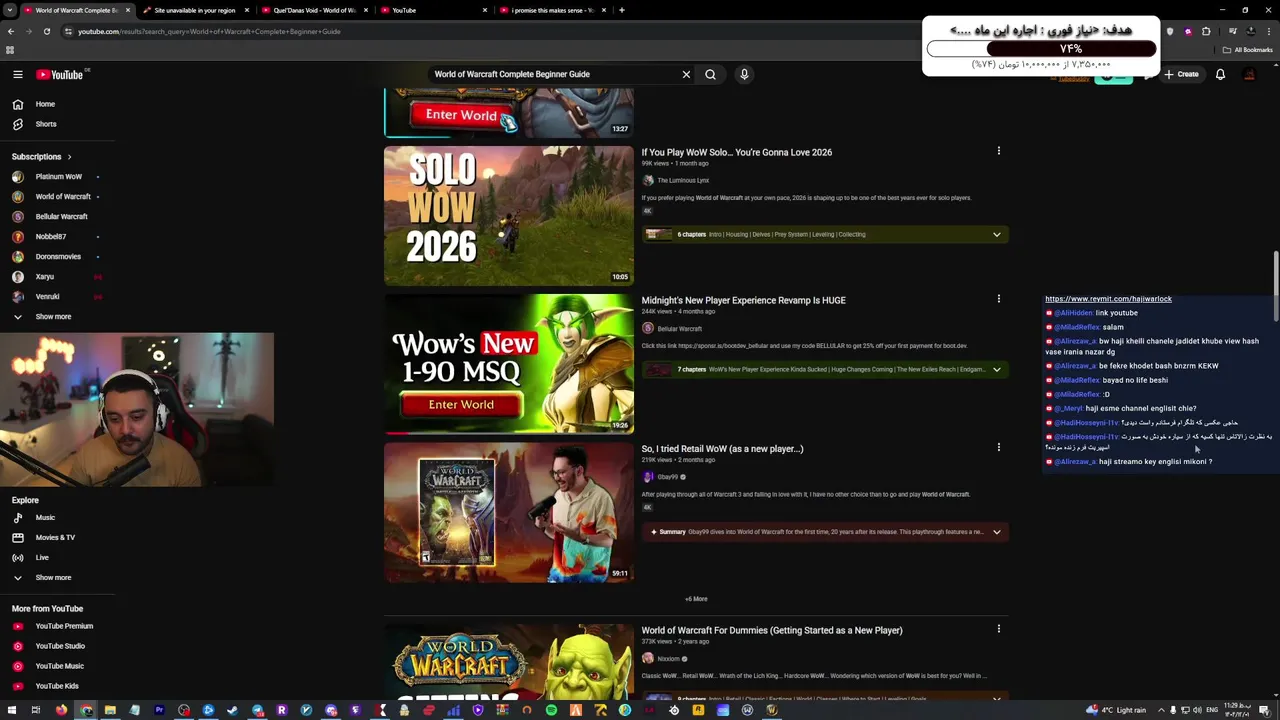Open the Nobbel87 subscription channel
Viewport: 1280px width, 720px height.
51,237
